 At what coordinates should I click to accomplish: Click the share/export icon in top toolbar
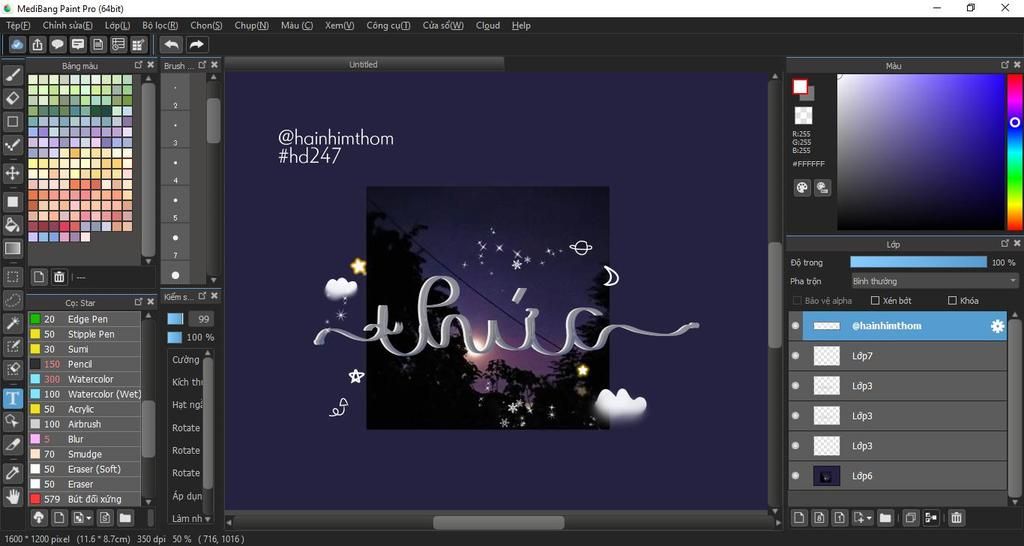point(38,44)
